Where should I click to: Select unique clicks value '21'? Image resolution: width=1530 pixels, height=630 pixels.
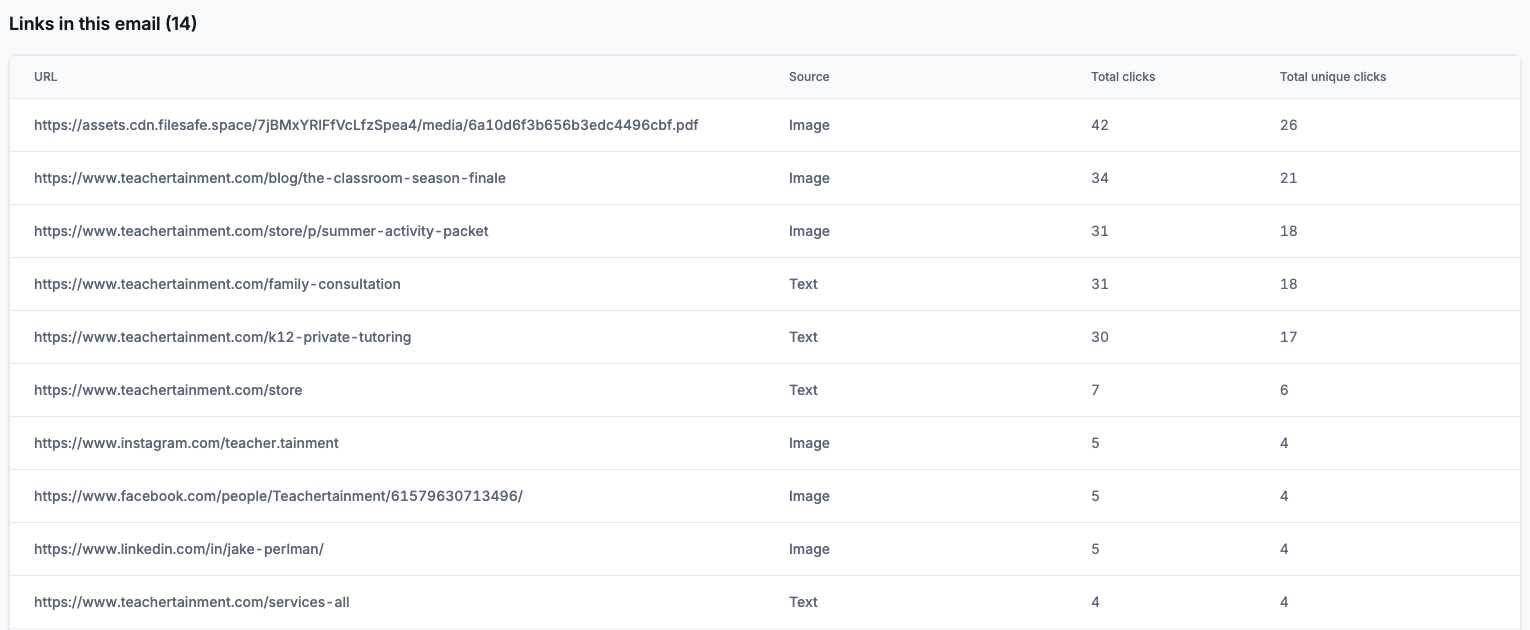1289,178
